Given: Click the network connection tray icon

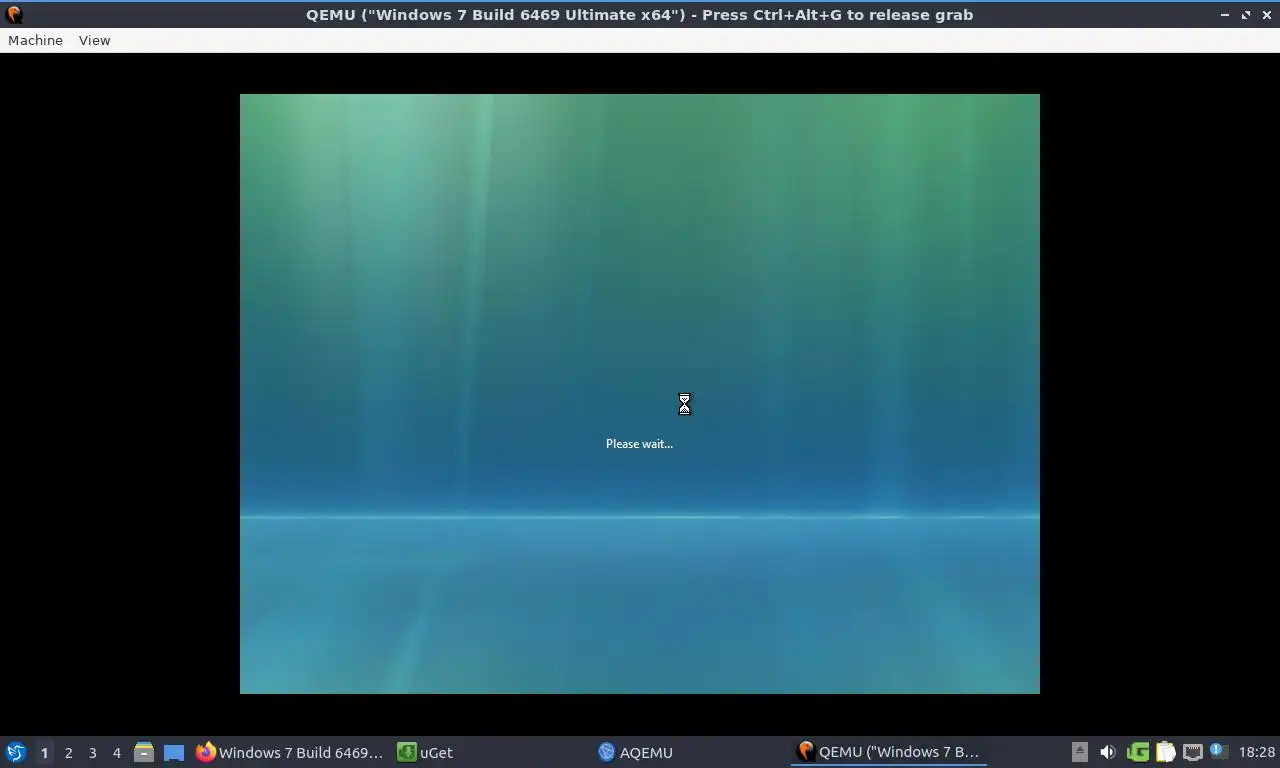Looking at the screenshot, I should (x=1192, y=752).
